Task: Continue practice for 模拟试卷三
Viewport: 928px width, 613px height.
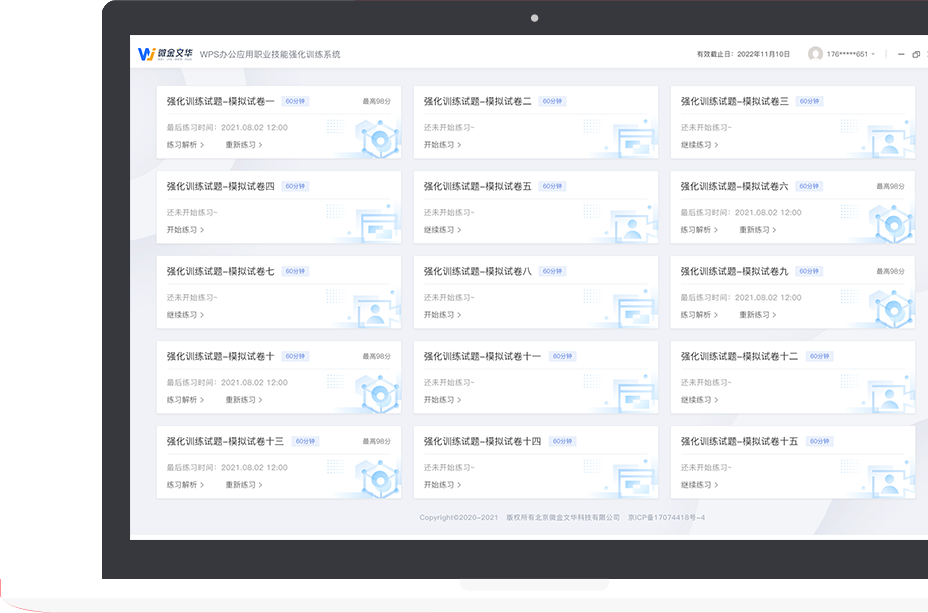Action: coord(699,145)
